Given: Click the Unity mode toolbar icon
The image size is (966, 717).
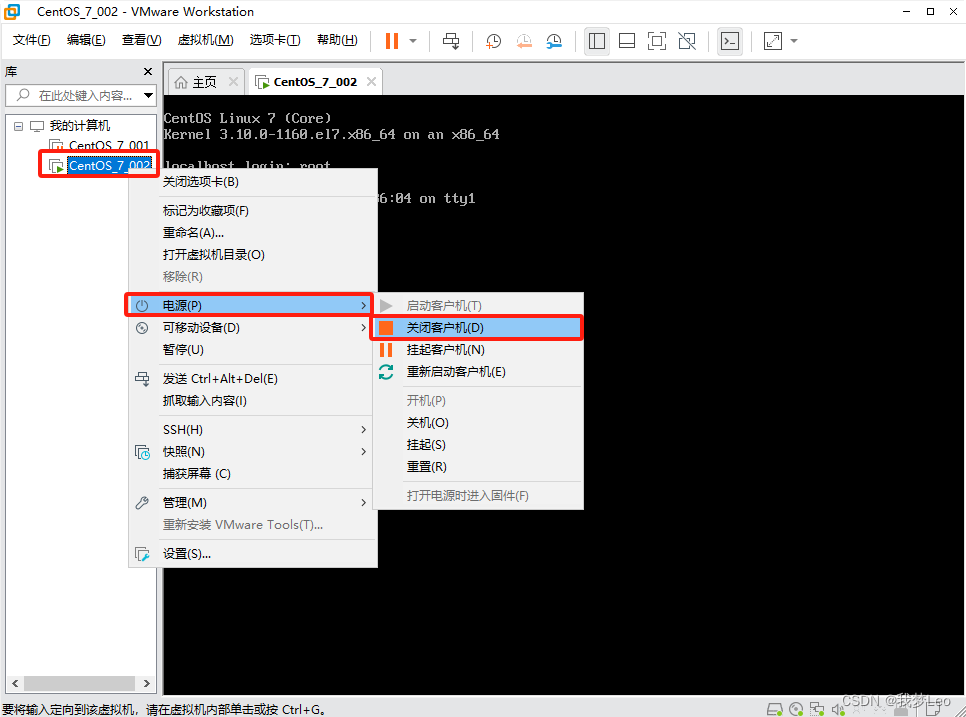Looking at the screenshot, I should (x=687, y=41).
